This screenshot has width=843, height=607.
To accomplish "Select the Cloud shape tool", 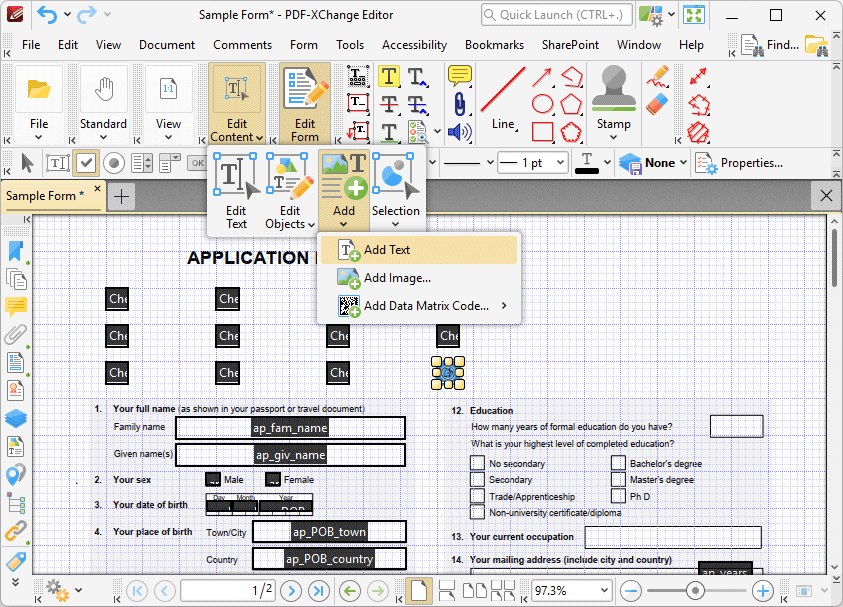I will [571, 132].
